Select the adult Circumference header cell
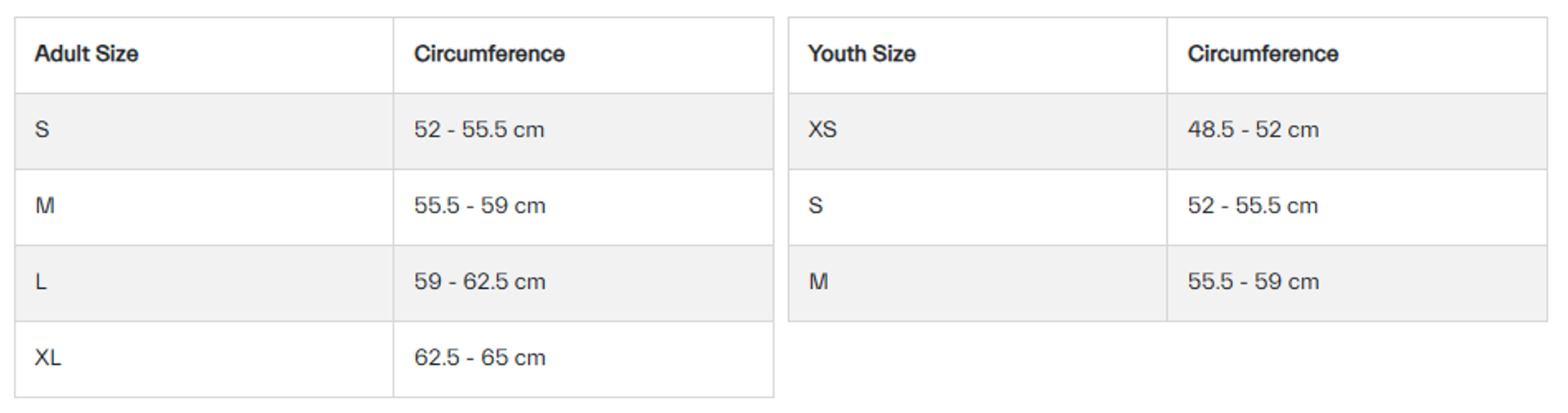 [489, 54]
